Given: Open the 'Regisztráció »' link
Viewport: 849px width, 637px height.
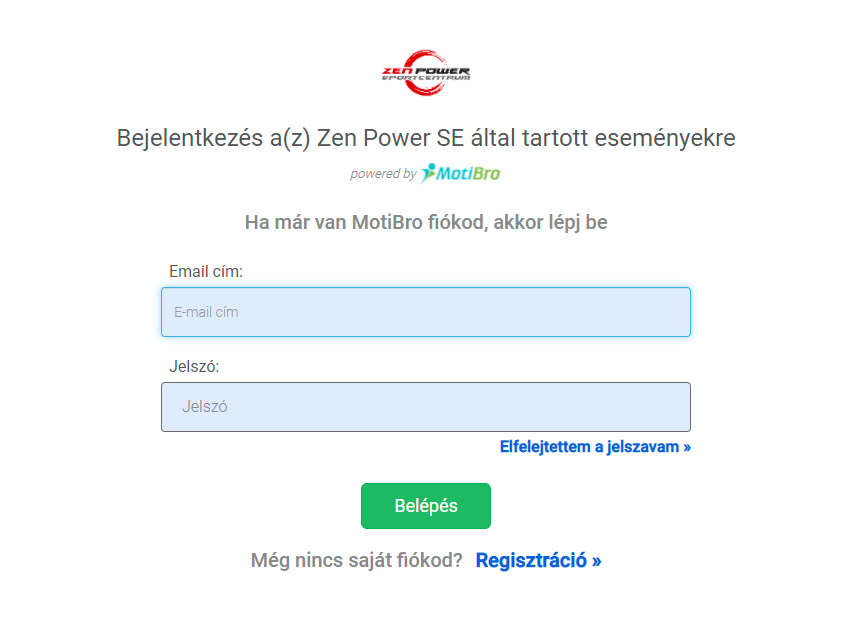Looking at the screenshot, I should (x=538, y=560).
